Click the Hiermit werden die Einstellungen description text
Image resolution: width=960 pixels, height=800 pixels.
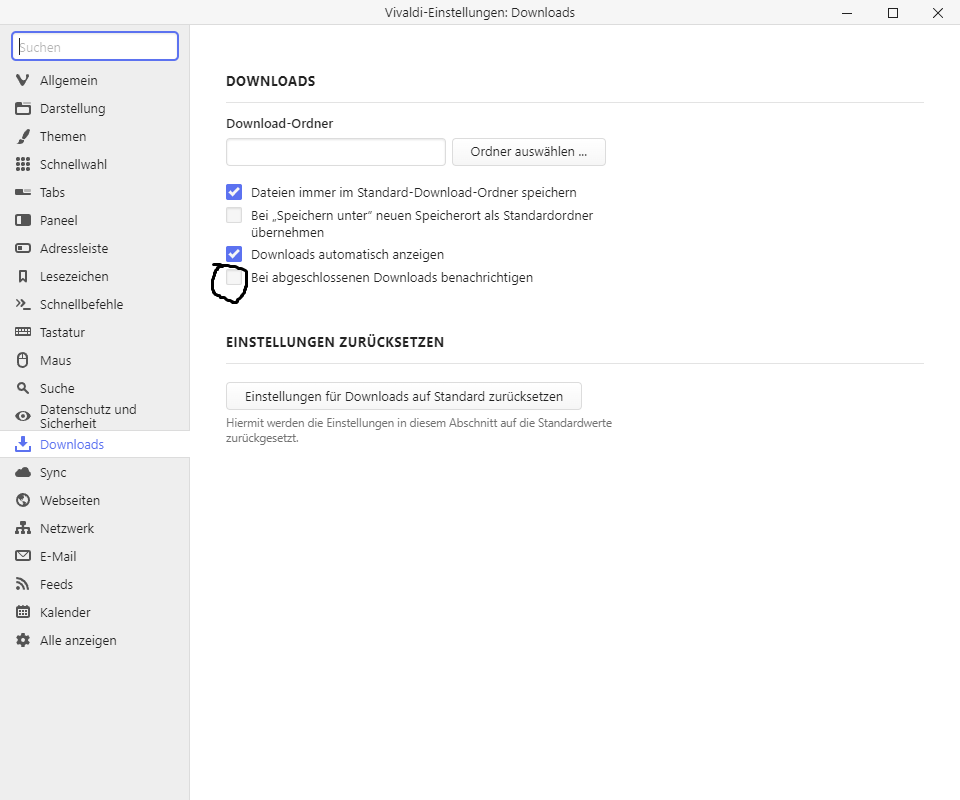coord(419,430)
